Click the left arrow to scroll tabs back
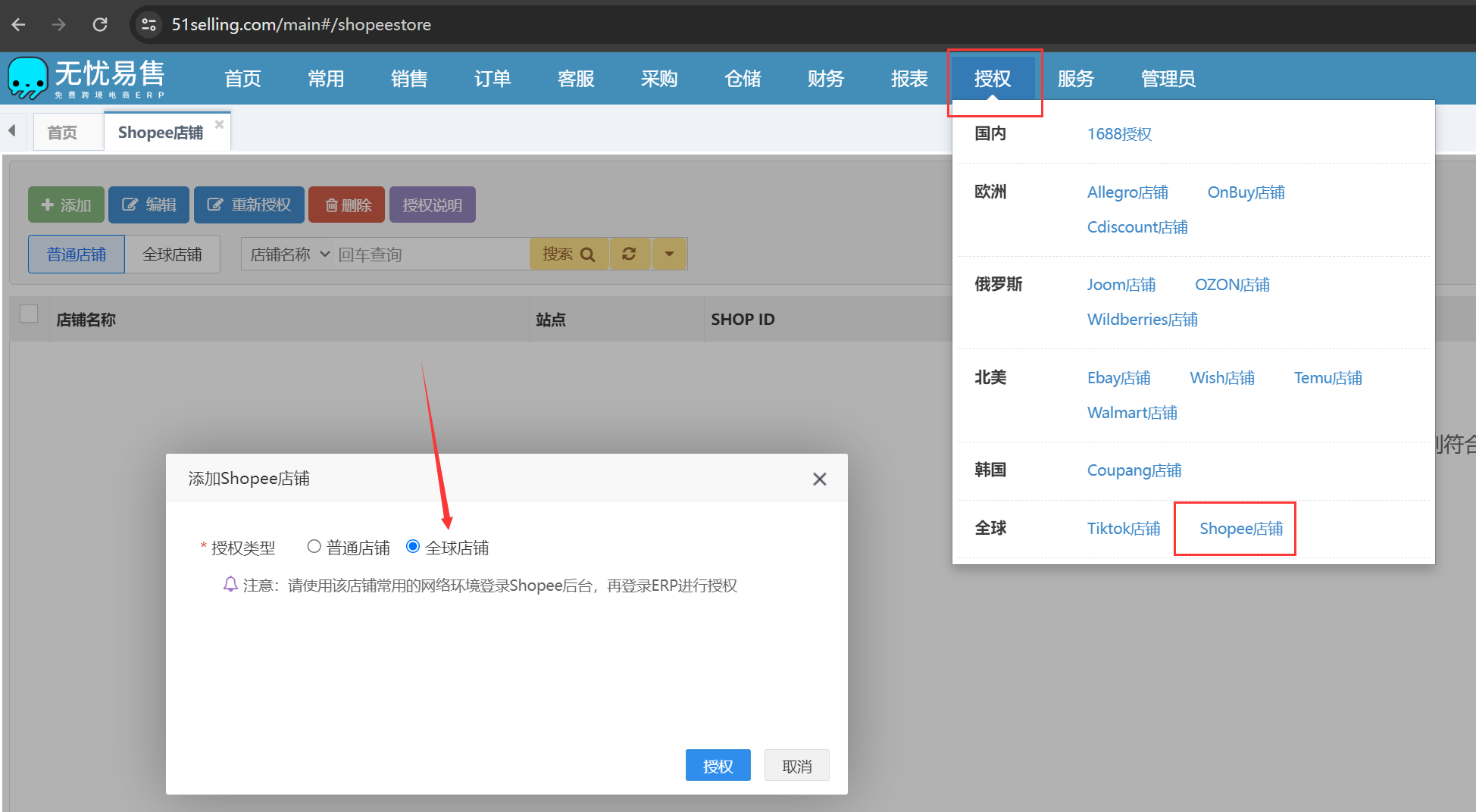This screenshot has height=812, width=1476. pyautogui.click(x=12, y=131)
